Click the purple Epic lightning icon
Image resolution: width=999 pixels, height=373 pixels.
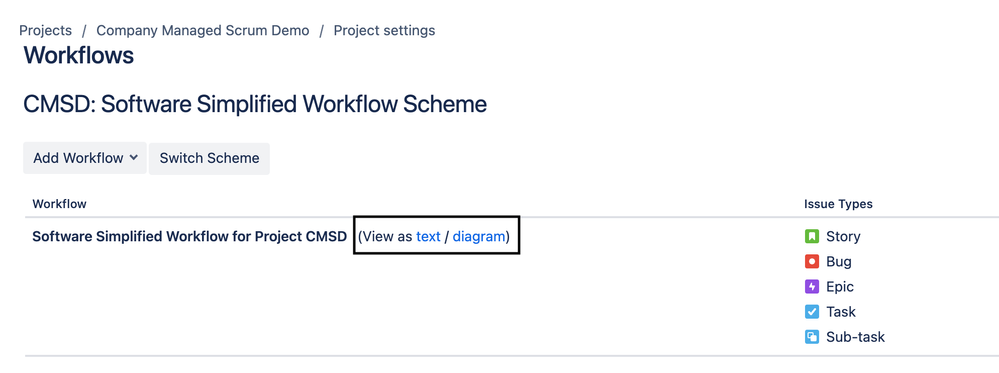(812, 287)
